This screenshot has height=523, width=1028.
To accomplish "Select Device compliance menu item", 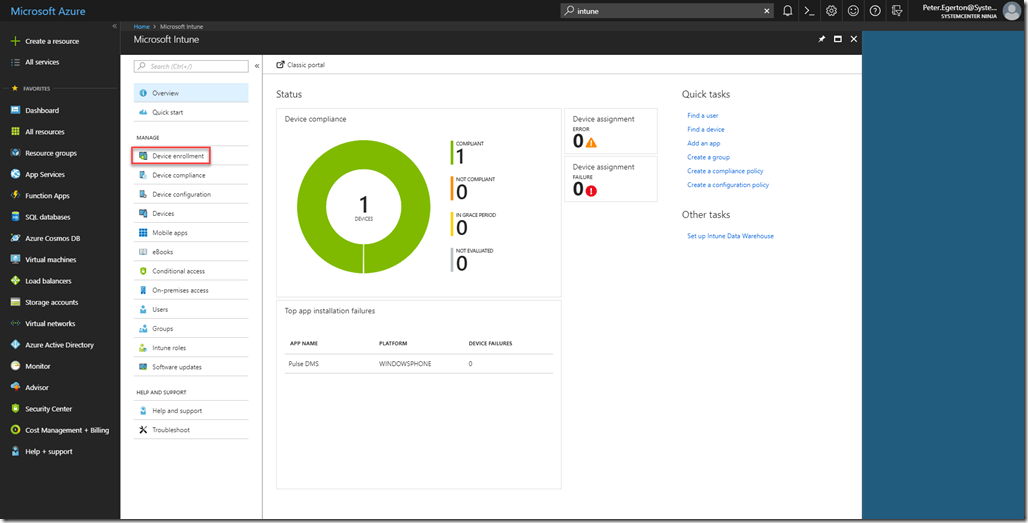I will [178, 175].
